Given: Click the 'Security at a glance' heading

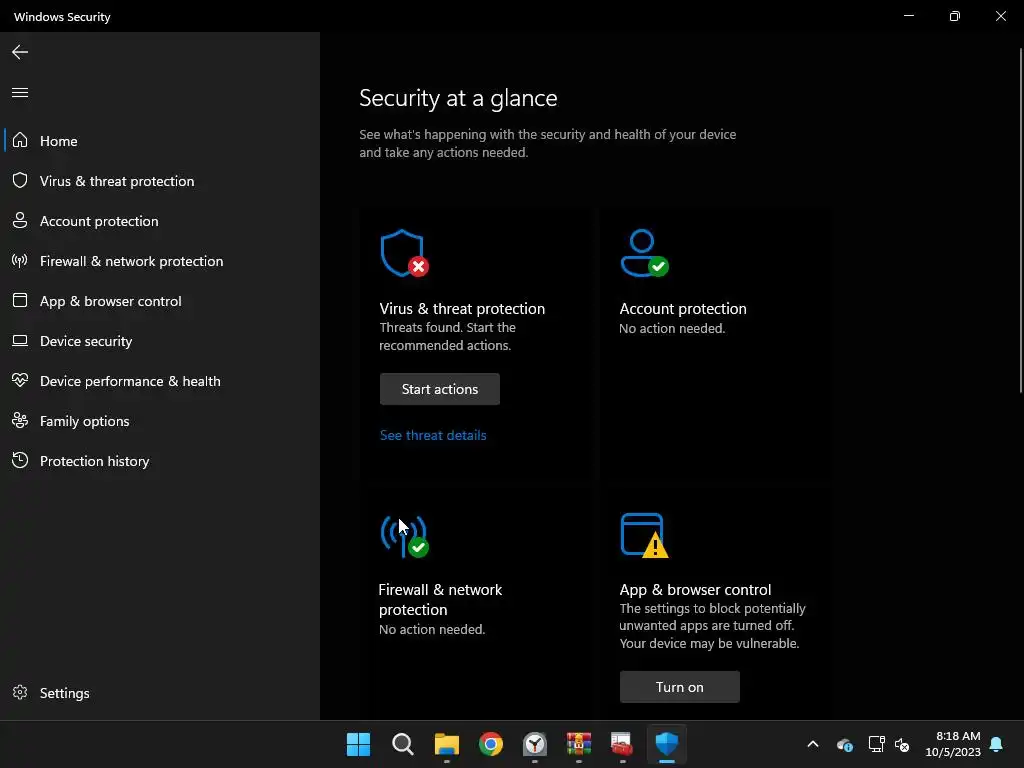Looking at the screenshot, I should [x=458, y=98].
